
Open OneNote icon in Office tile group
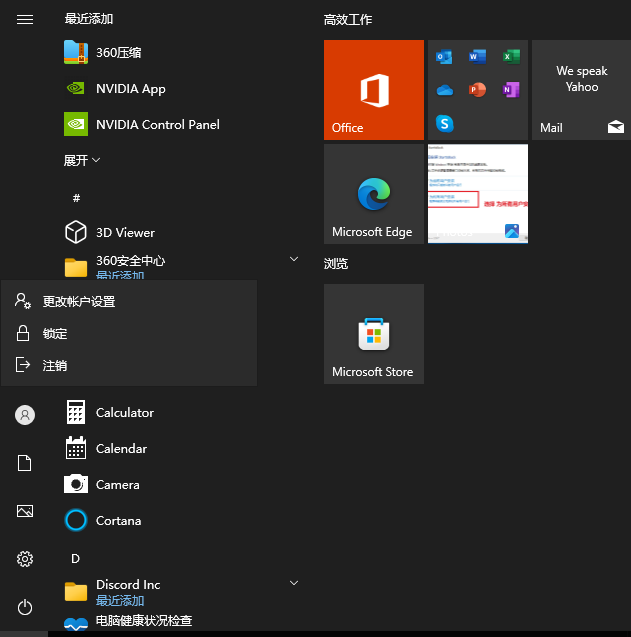click(x=511, y=90)
